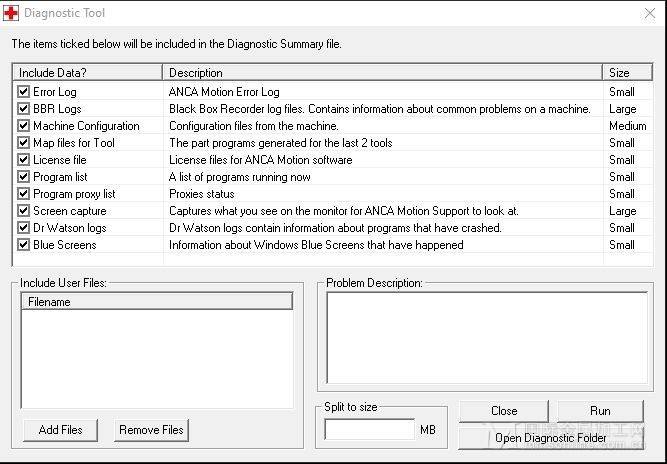Click the 'Dr Watson logs' row label
This screenshot has width=667, height=464.
tap(70, 228)
